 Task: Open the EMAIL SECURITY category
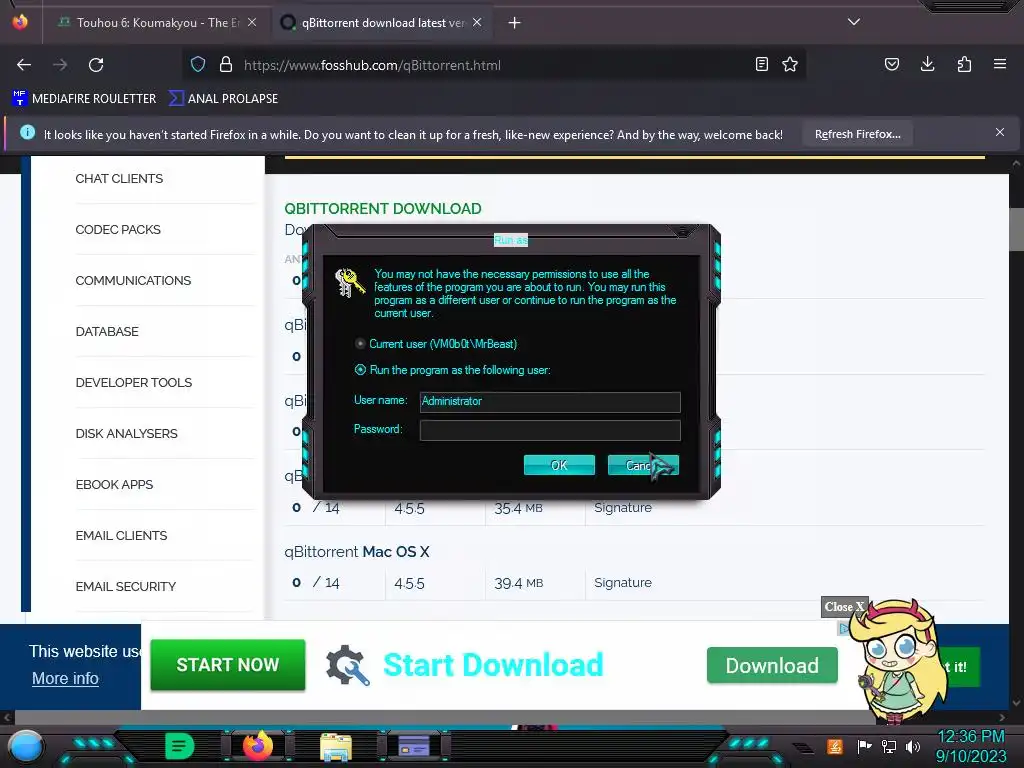125,586
